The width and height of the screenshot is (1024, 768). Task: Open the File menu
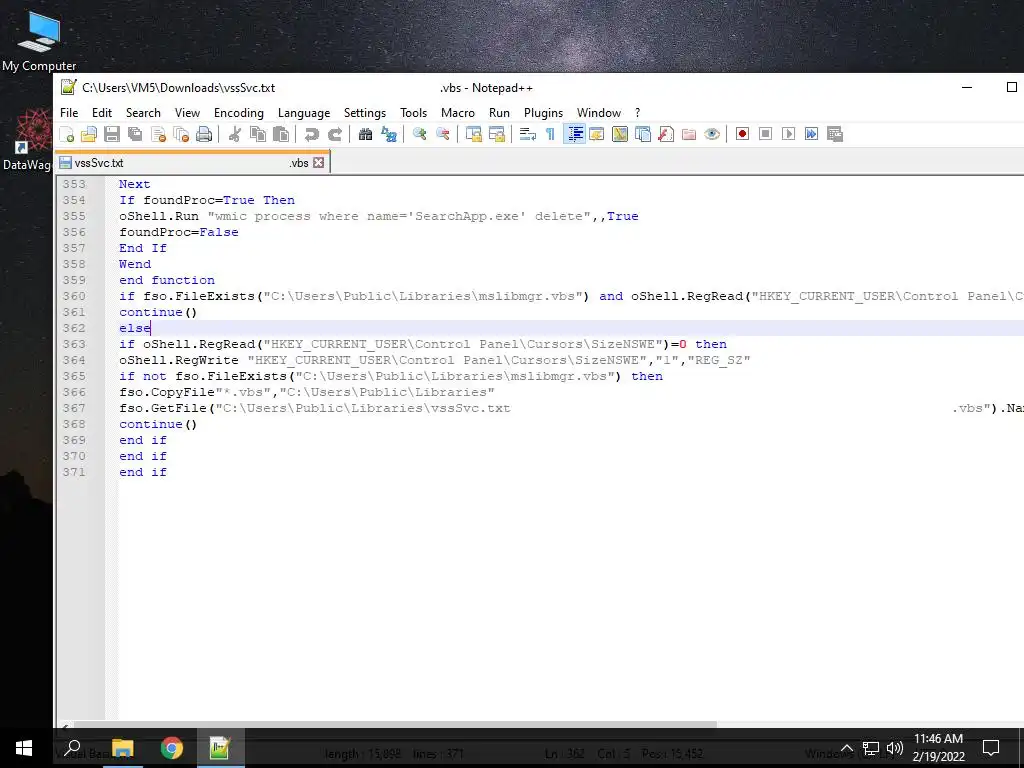[69, 113]
